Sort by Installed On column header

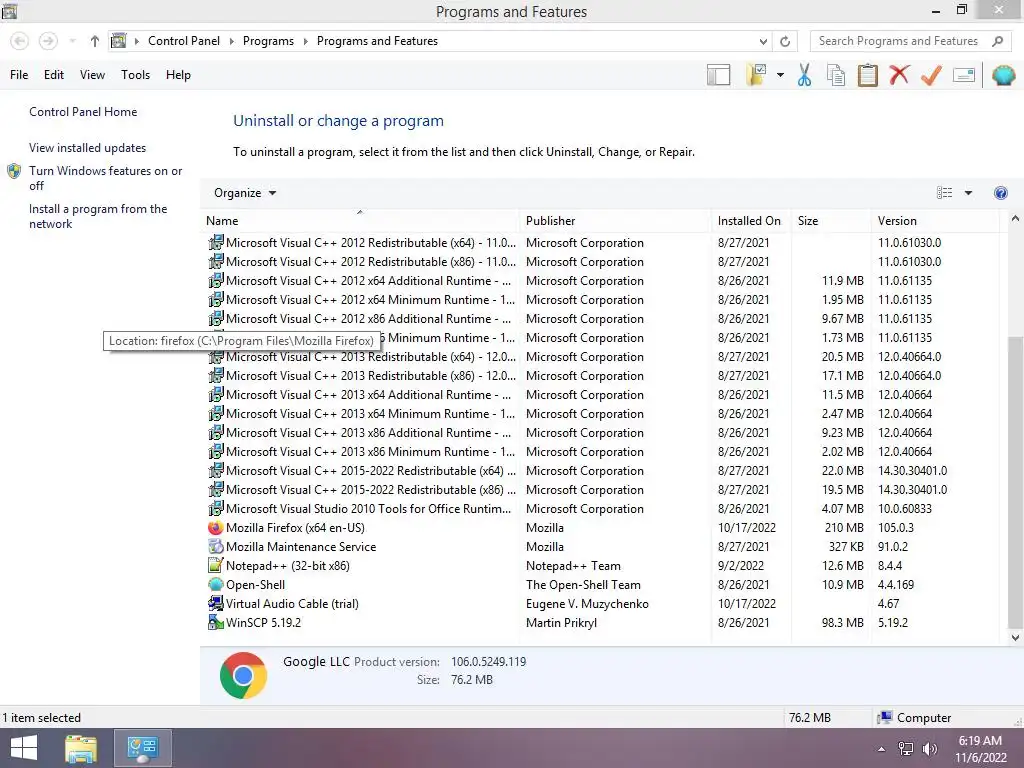point(752,221)
